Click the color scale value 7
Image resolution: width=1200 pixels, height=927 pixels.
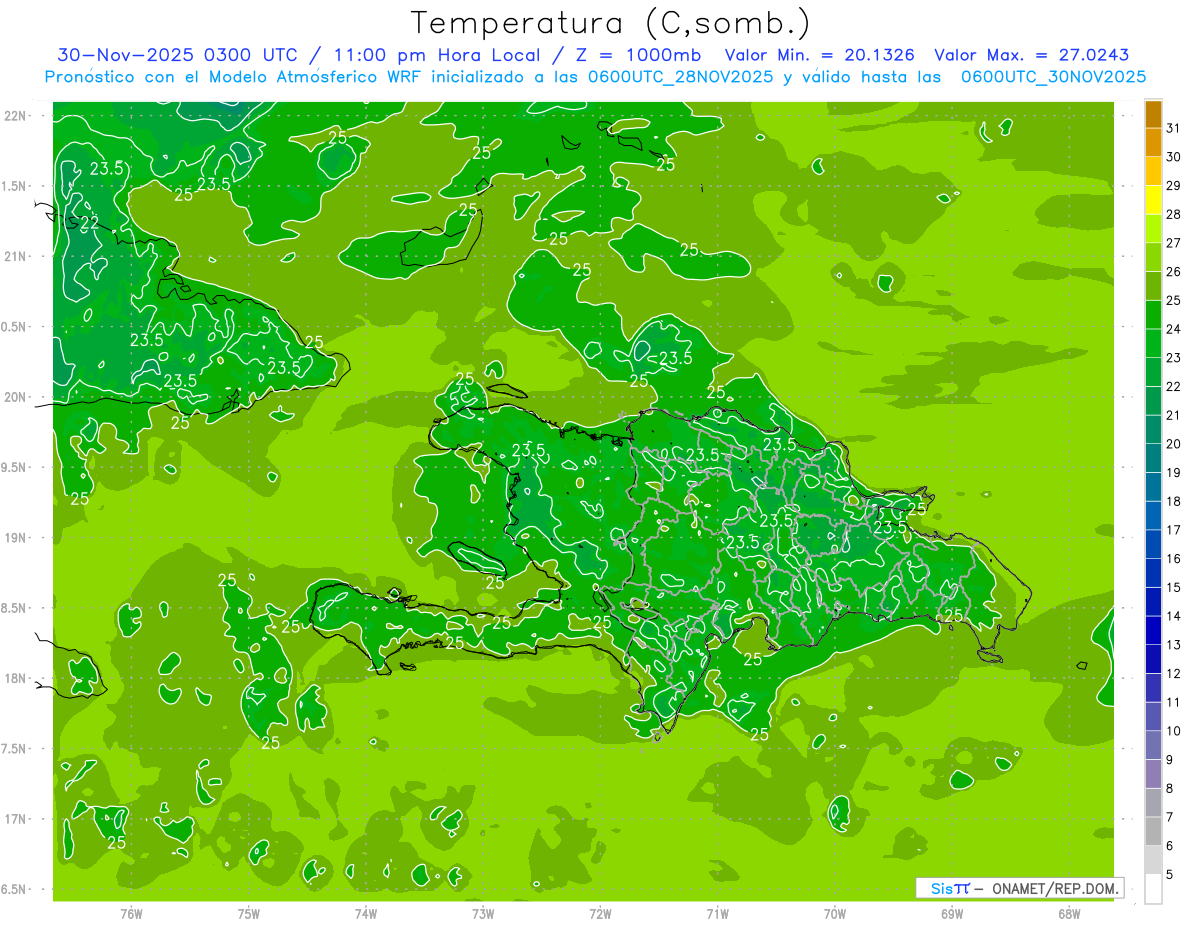tap(1170, 818)
